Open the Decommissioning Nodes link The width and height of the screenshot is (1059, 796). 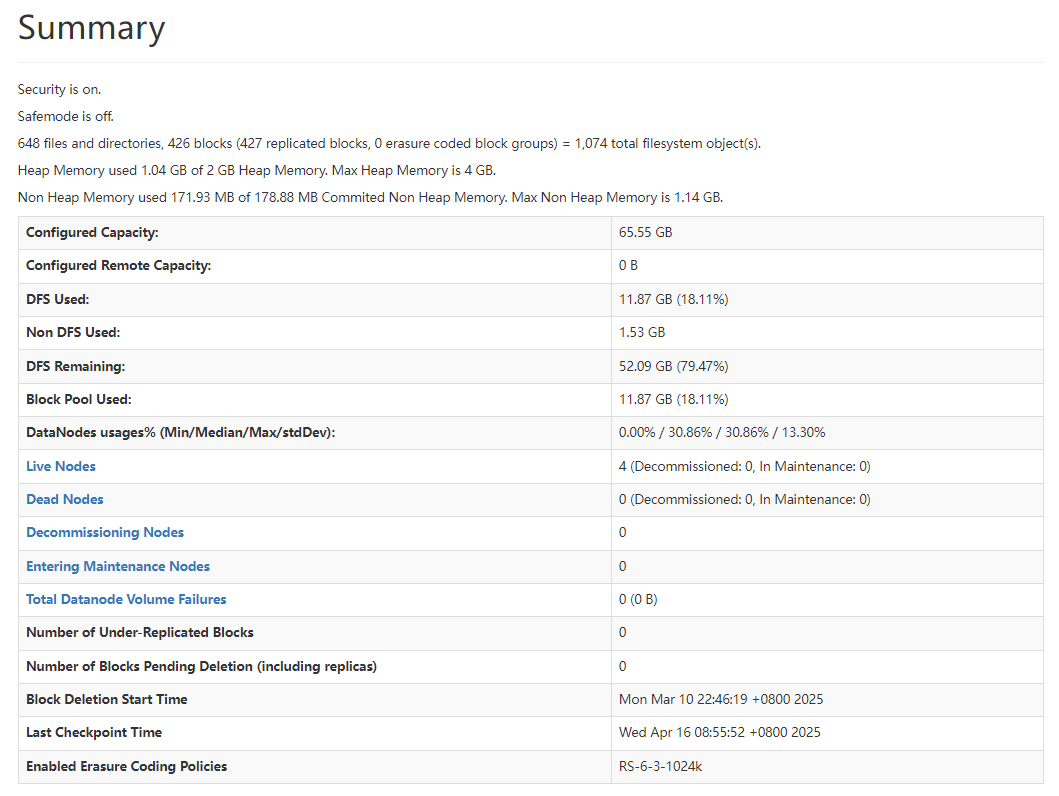[105, 533]
